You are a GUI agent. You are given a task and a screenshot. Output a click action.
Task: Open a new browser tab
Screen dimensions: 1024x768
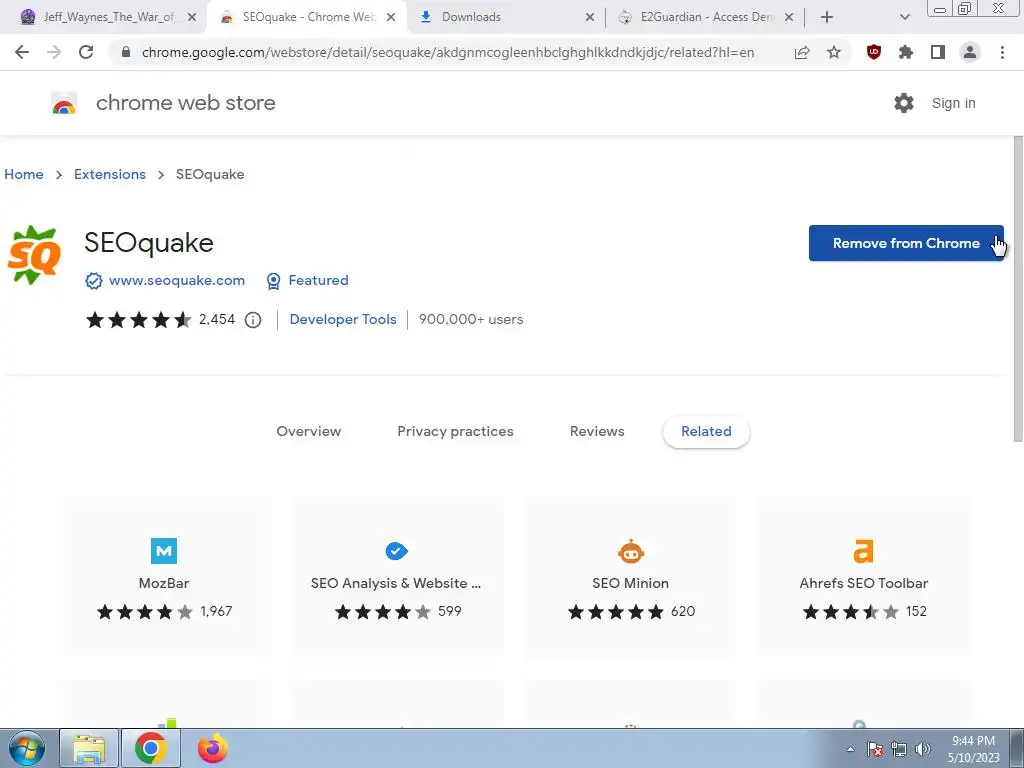click(827, 17)
